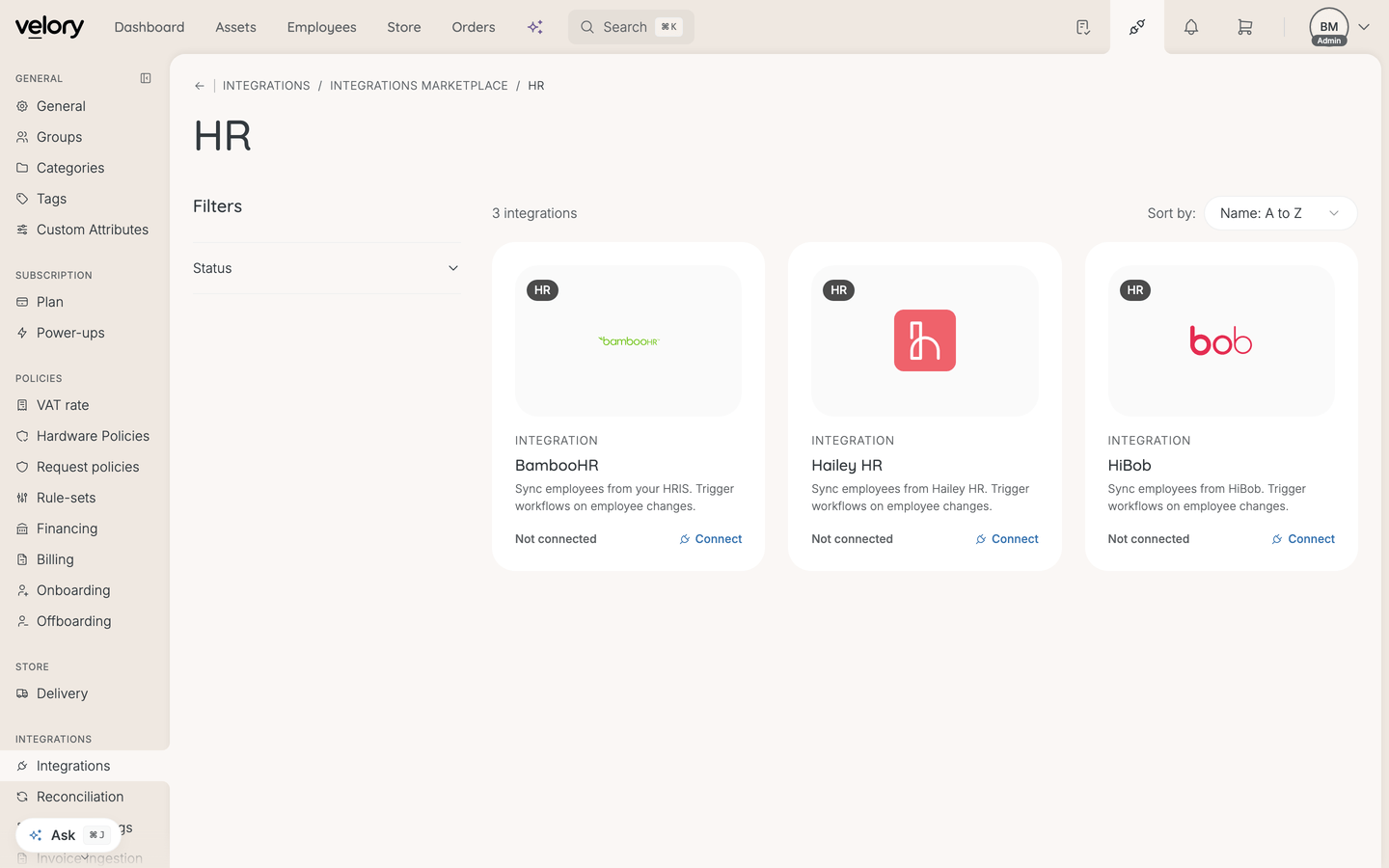The image size is (1389, 868).
Task: Connect the BambooHR integration
Action: [x=711, y=539]
